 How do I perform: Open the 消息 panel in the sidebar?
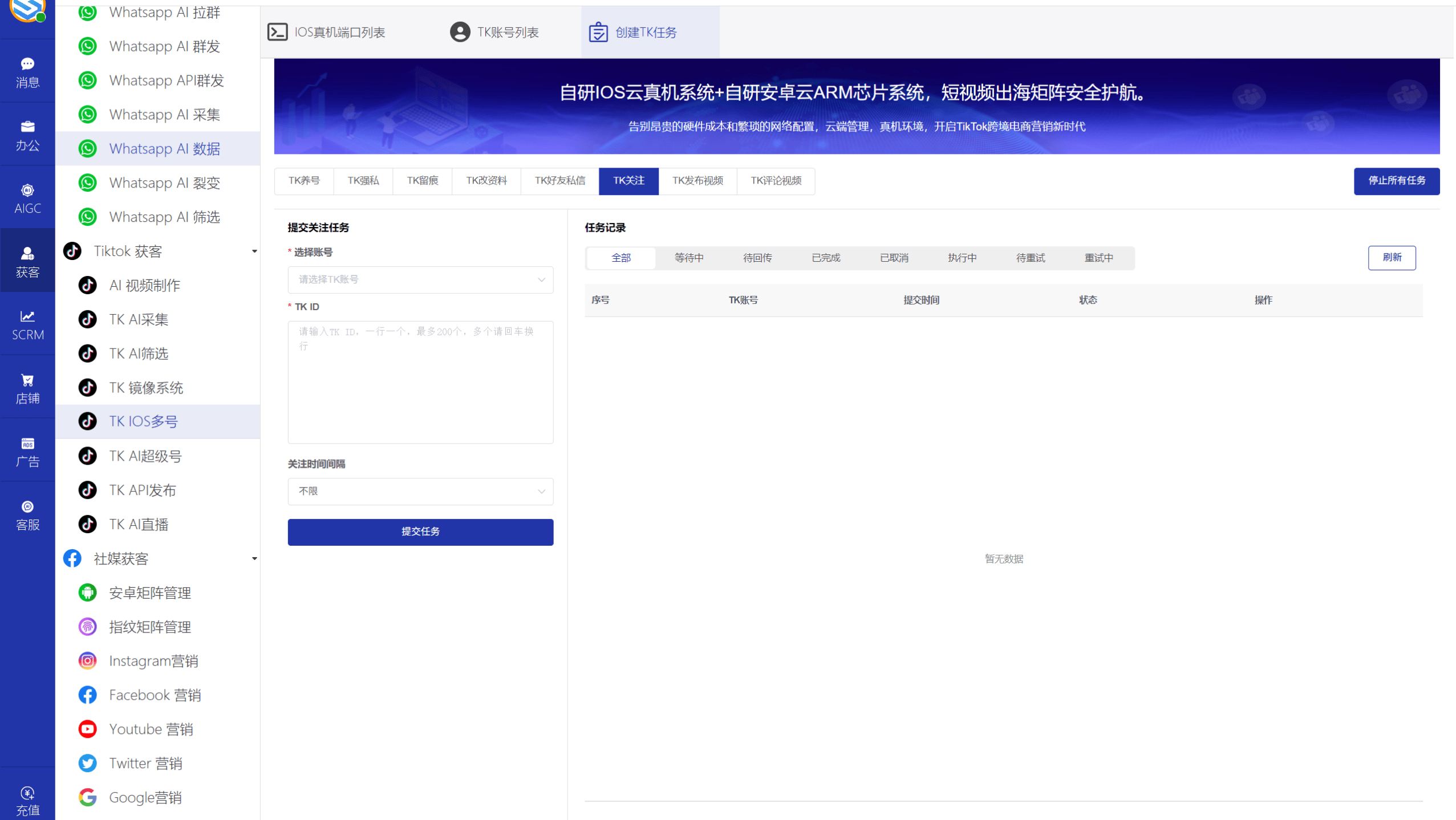point(27,71)
